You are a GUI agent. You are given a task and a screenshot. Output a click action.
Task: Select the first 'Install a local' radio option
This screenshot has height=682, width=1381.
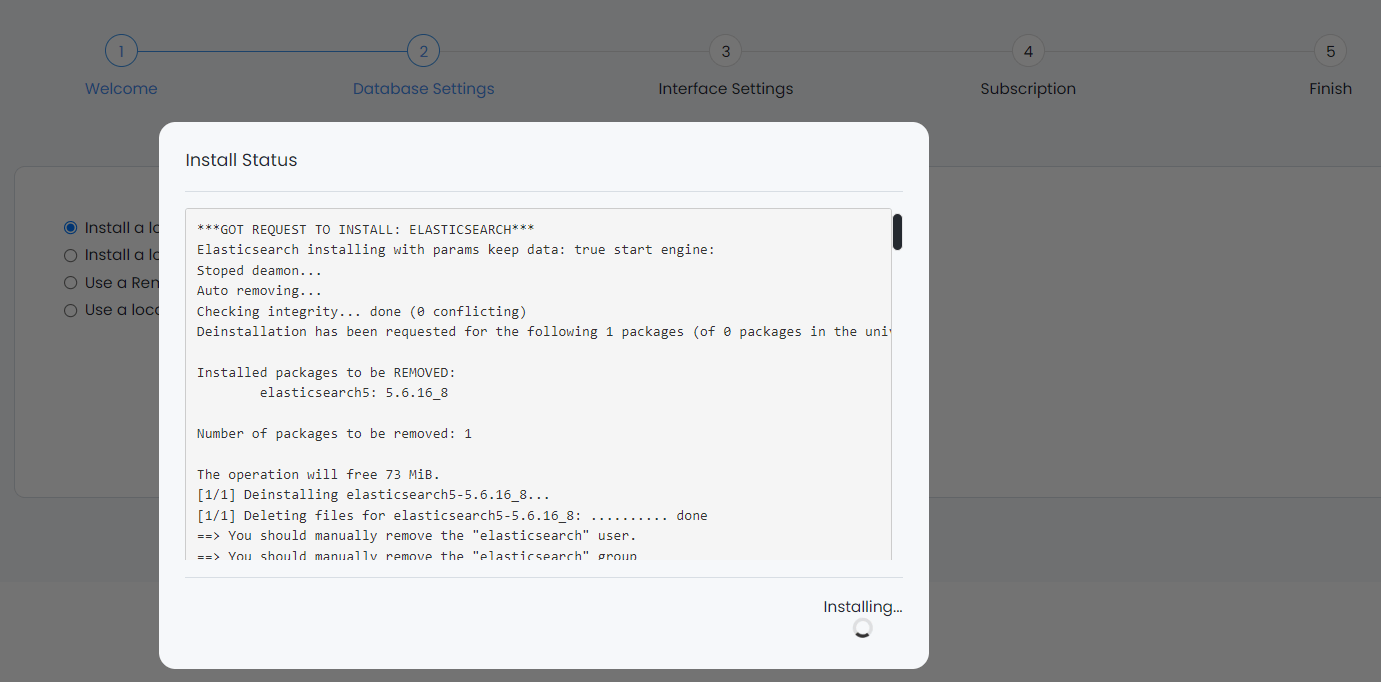point(70,227)
